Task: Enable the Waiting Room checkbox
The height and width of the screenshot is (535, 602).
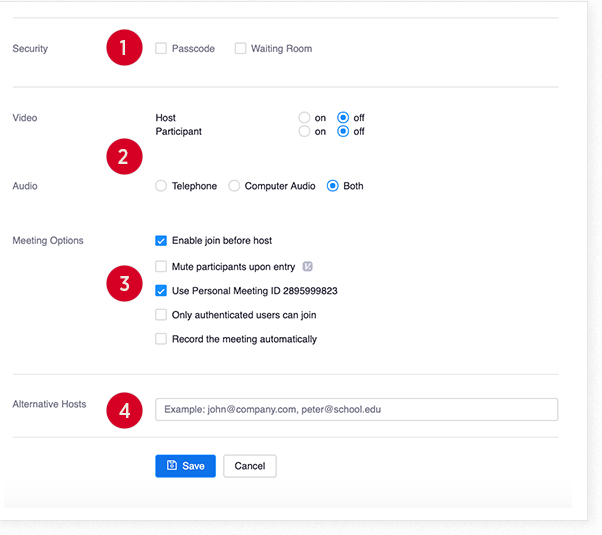Action: click(x=240, y=48)
